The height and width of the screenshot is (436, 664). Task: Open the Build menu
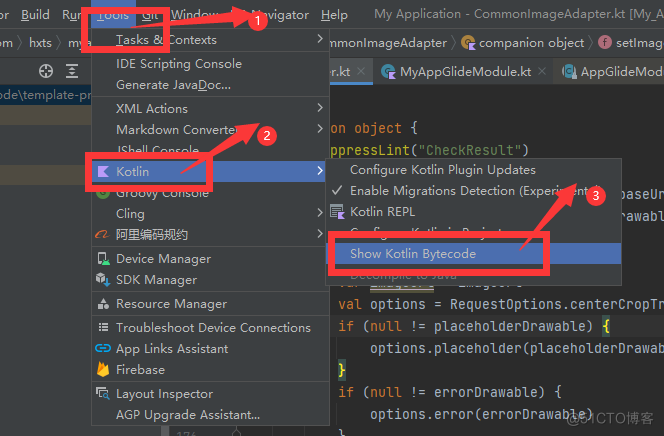[x=35, y=14]
